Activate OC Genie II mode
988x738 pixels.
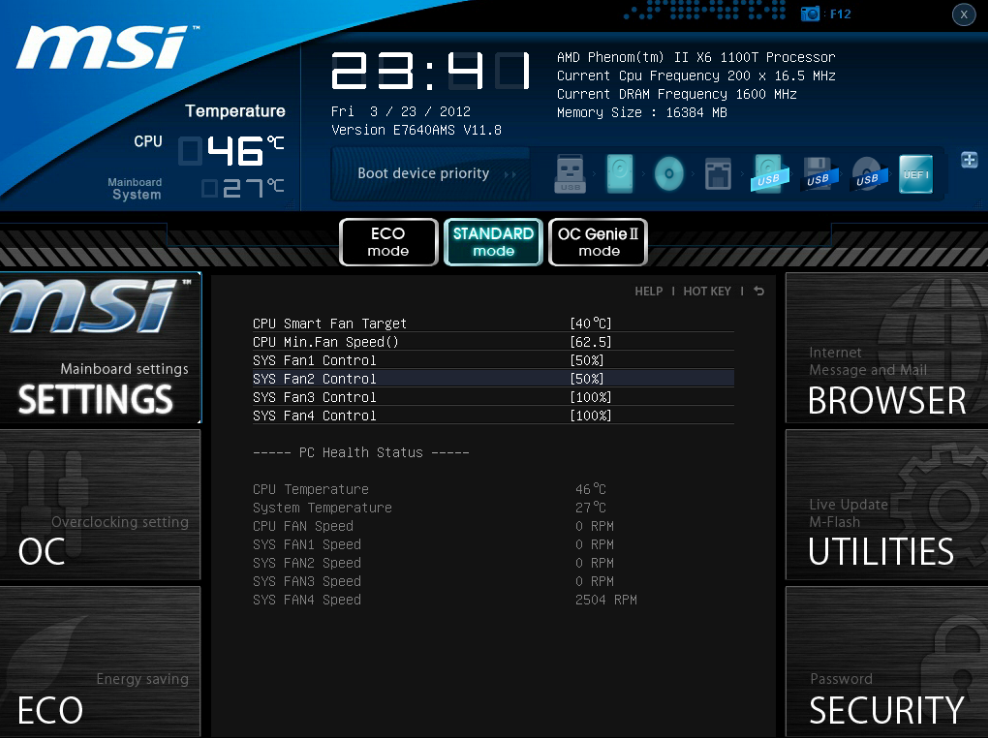tap(598, 242)
